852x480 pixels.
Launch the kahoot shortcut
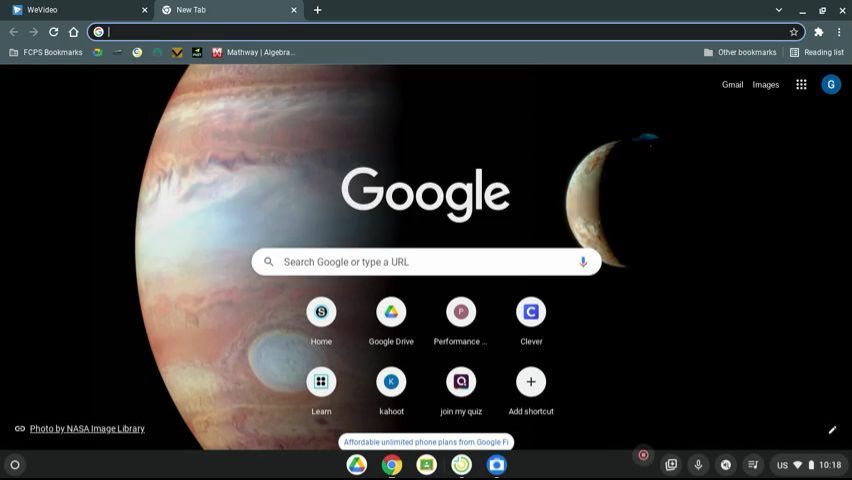[x=391, y=382]
